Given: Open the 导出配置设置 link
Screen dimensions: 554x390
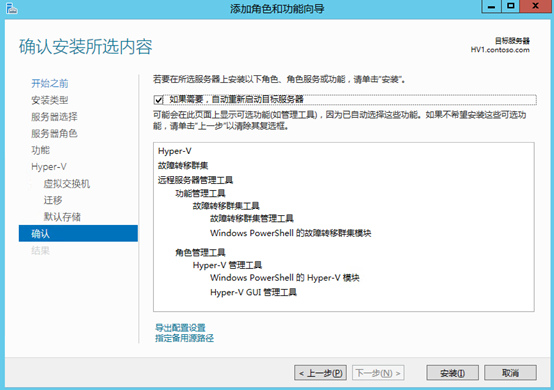Looking at the screenshot, I should pyautogui.click(x=180, y=327).
